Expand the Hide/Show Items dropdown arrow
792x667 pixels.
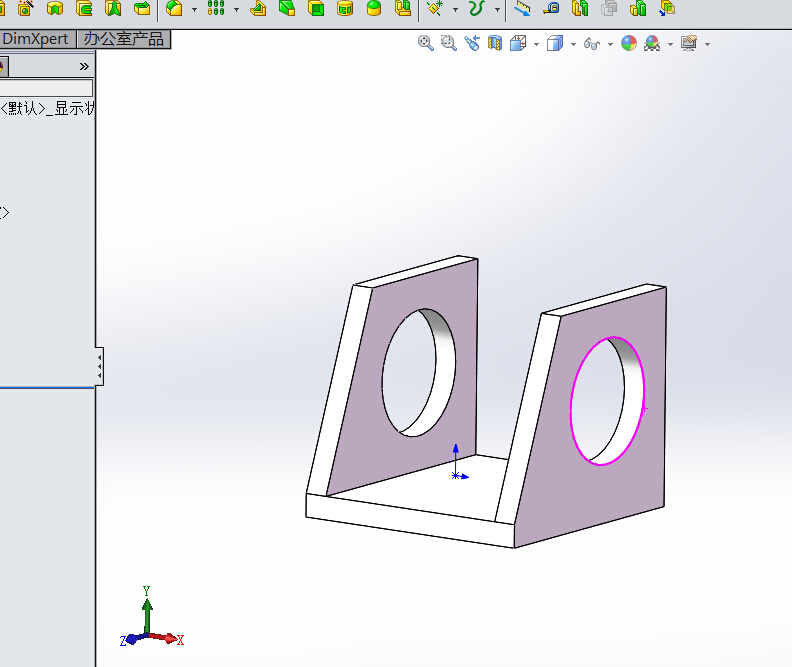coord(610,44)
